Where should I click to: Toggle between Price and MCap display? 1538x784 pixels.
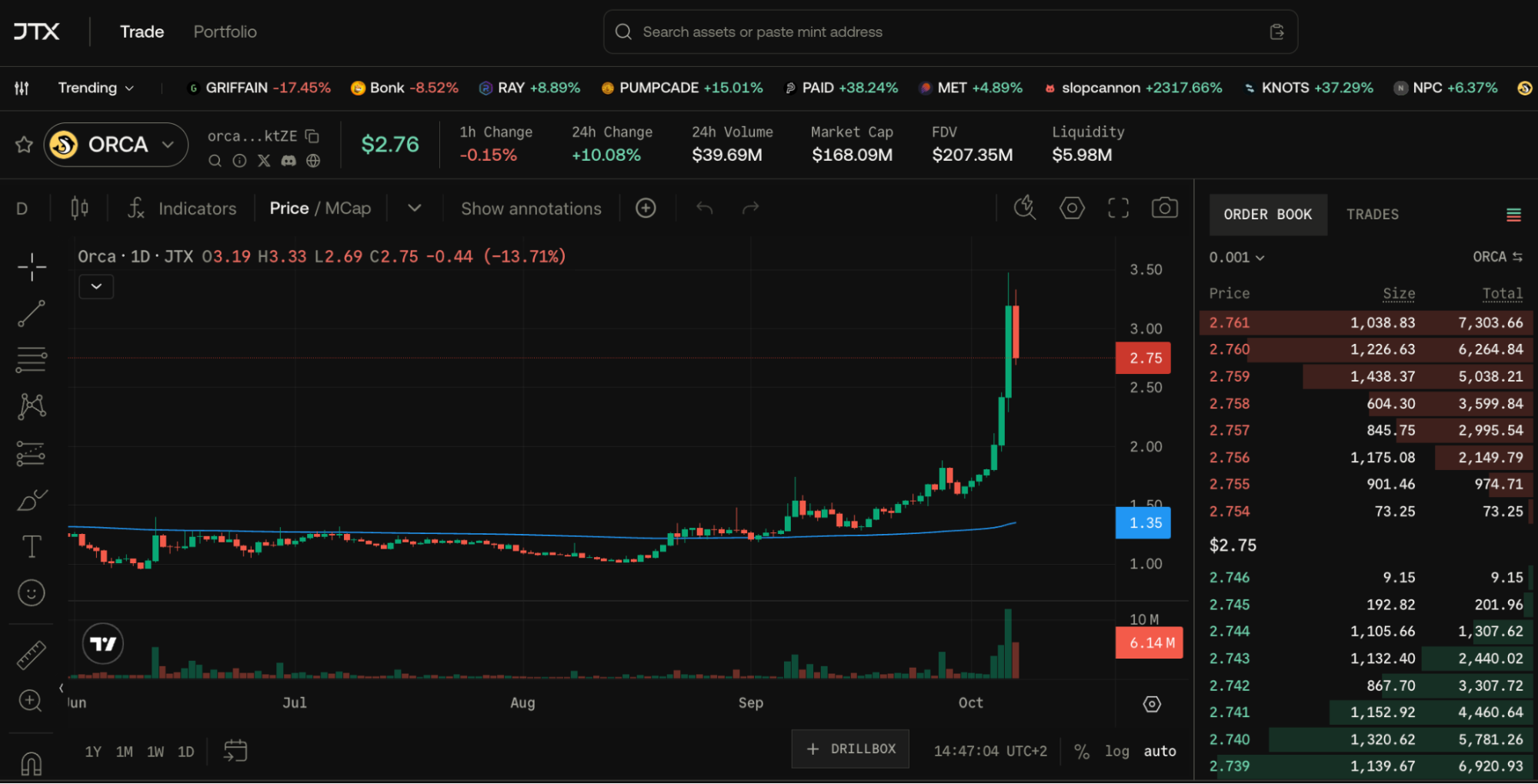click(x=320, y=208)
